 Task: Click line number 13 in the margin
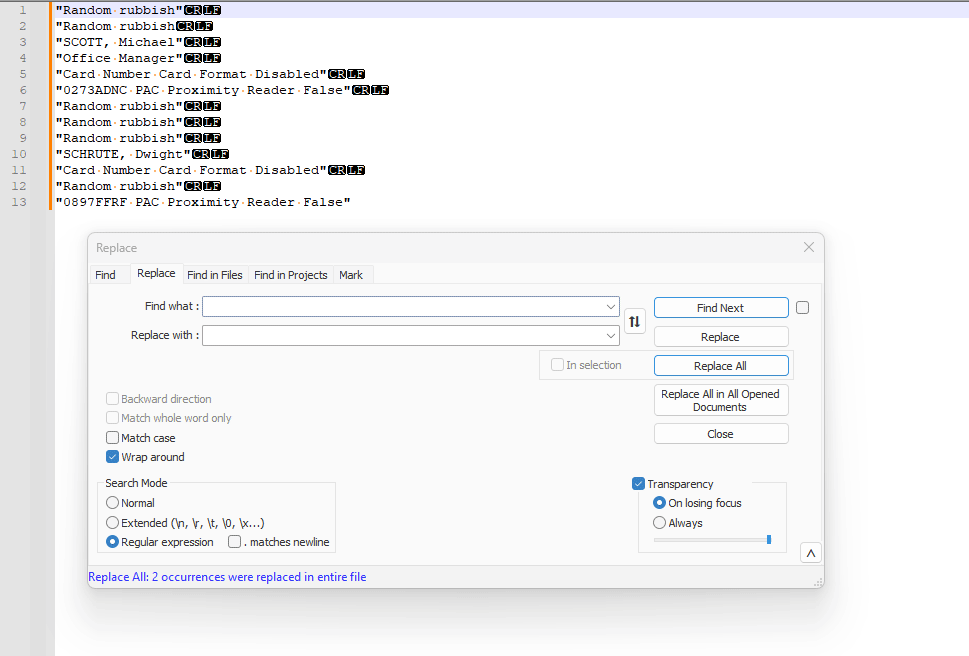(x=19, y=202)
